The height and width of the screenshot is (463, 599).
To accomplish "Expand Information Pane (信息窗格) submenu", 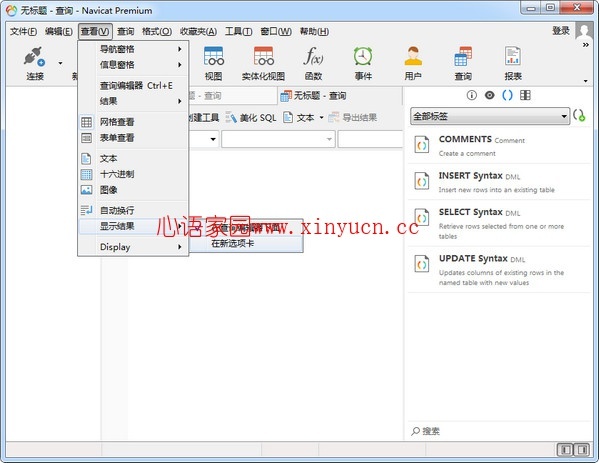I will click(x=133, y=65).
